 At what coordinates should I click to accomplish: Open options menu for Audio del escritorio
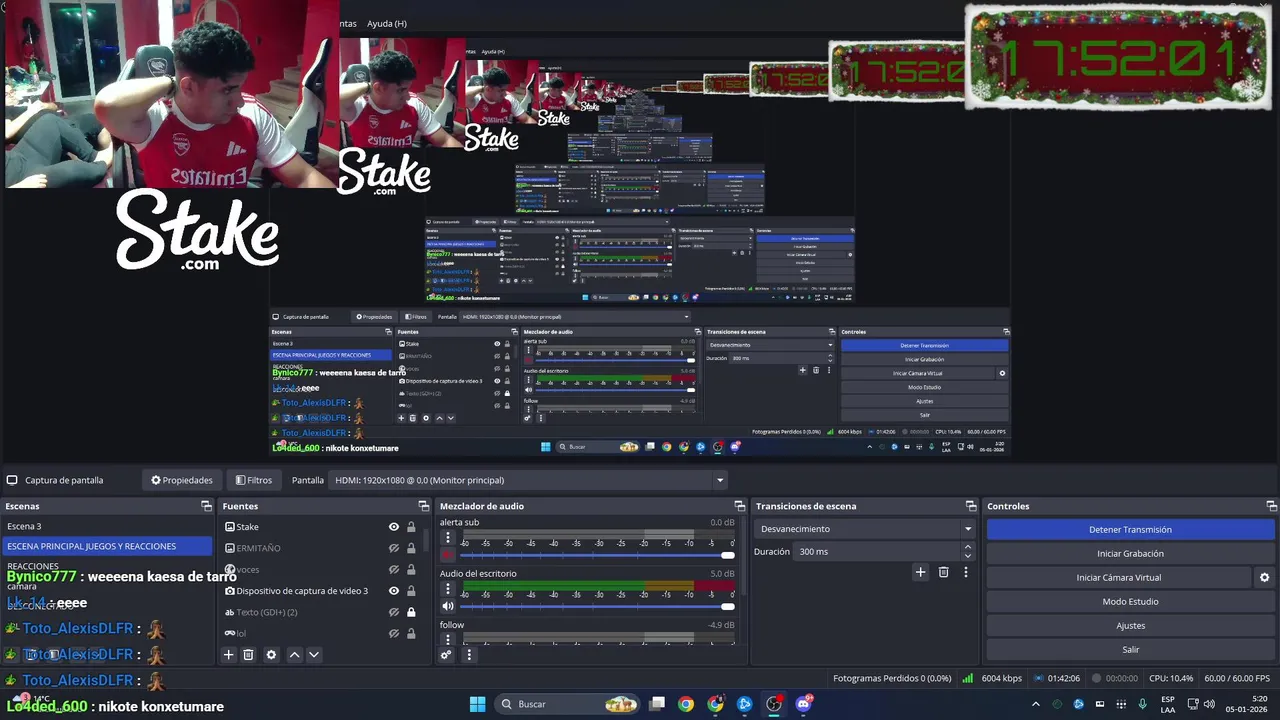[x=448, y=589]
